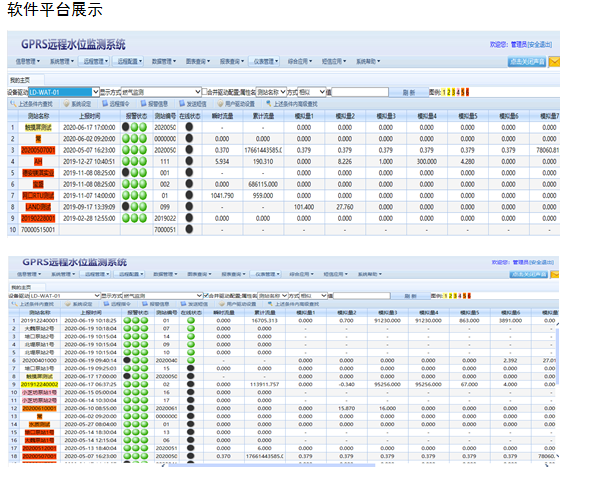
Task: Open 方式 dropdown in lower screenshot
Action: (313, 296)
